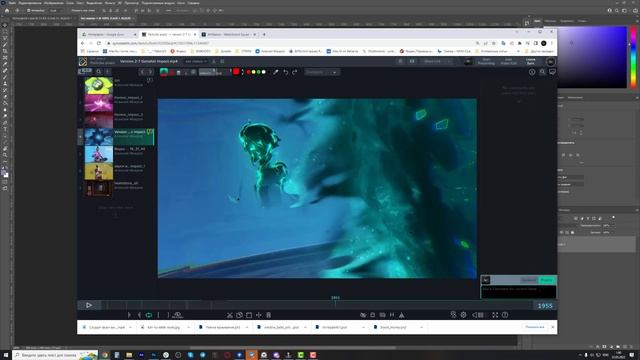This screenshot has height=360, width=640.
Task: Reload the page in Chrome
Action: [x=99, y=43]
